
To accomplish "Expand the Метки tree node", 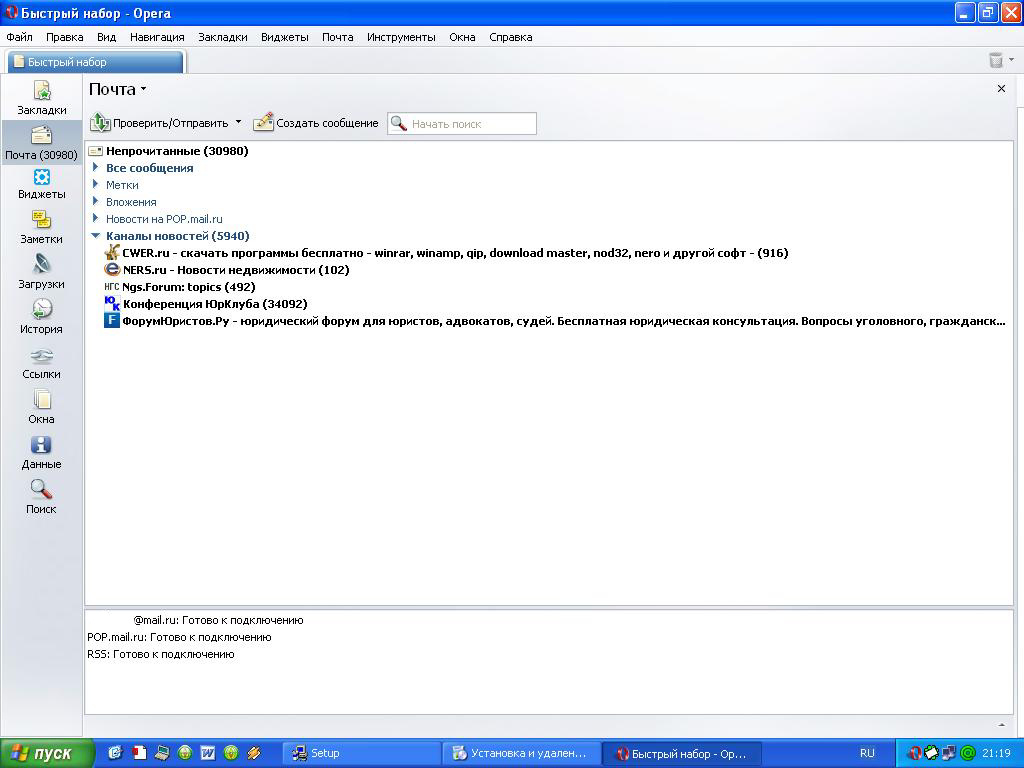I will (x=95, y=184).
